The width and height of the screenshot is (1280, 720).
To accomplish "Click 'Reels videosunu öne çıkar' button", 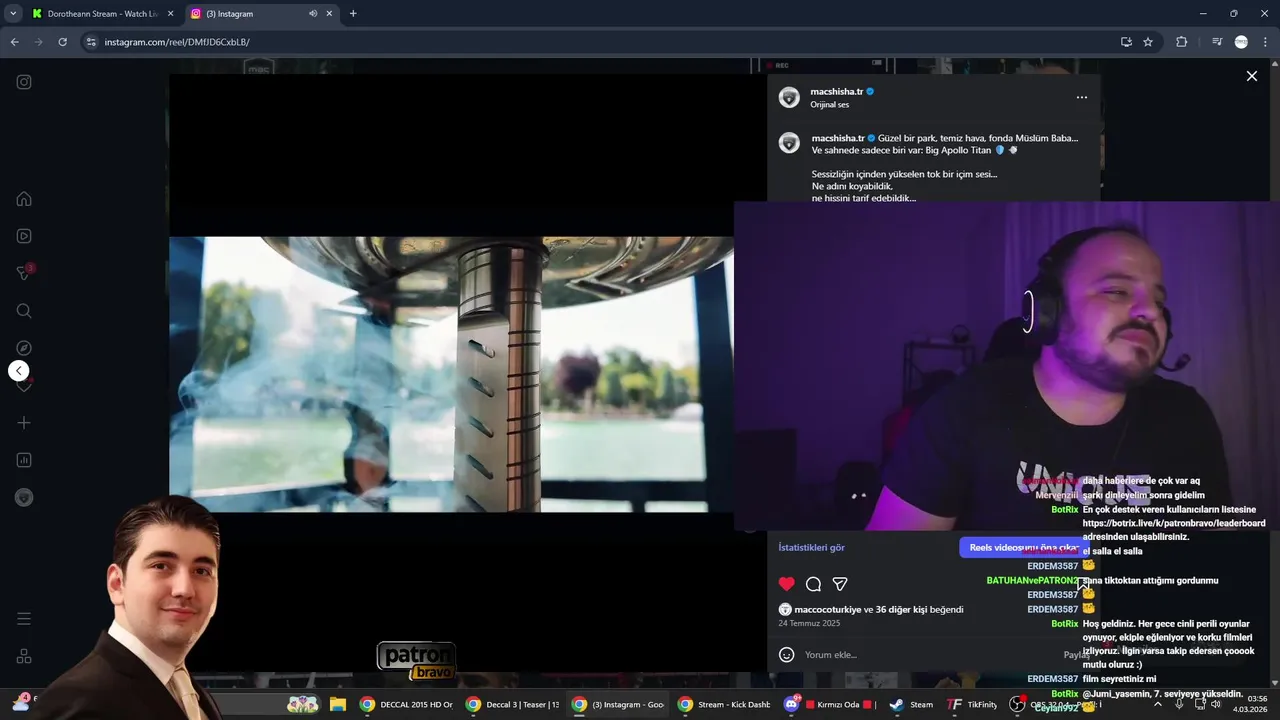I will [1022, 548].
